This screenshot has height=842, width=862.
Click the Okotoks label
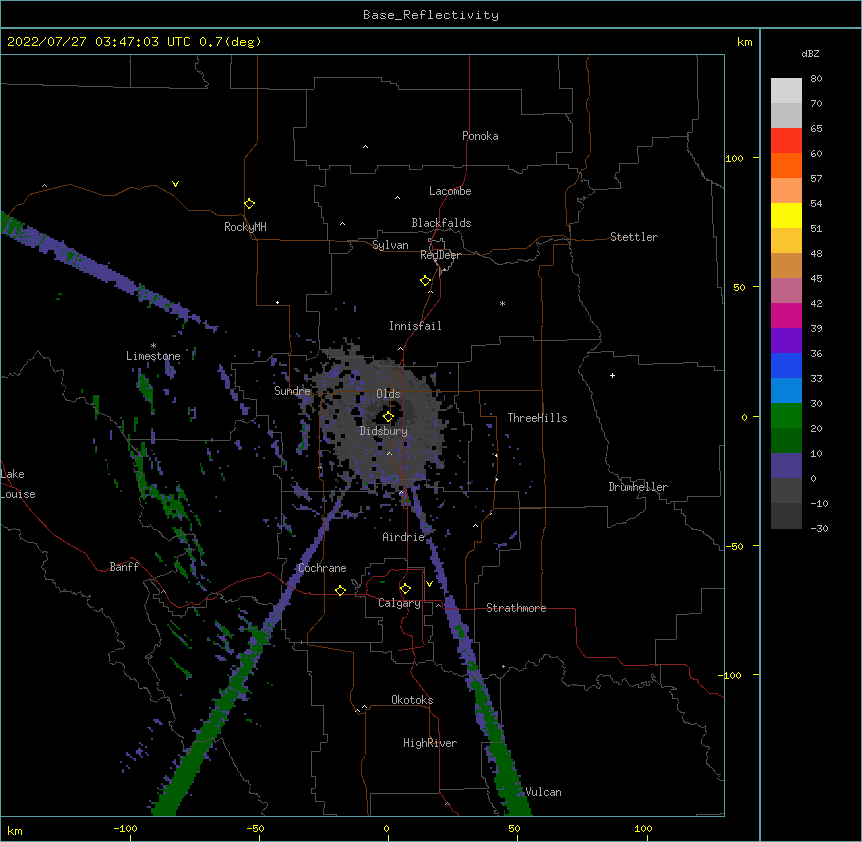[412, 700]
